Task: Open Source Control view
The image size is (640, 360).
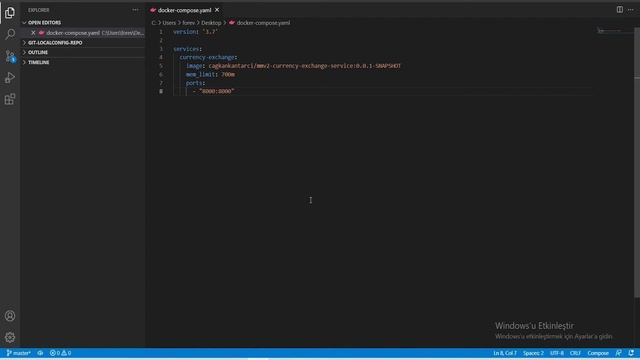Action: (10, 56)
